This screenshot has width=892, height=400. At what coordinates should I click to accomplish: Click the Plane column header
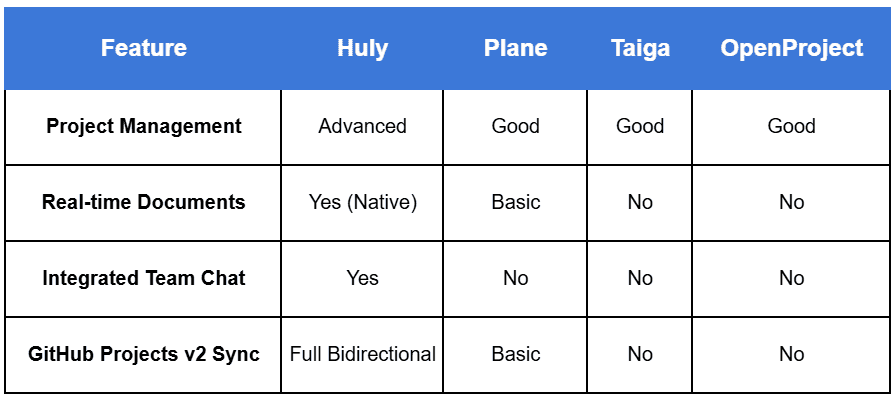click(515, 48)
